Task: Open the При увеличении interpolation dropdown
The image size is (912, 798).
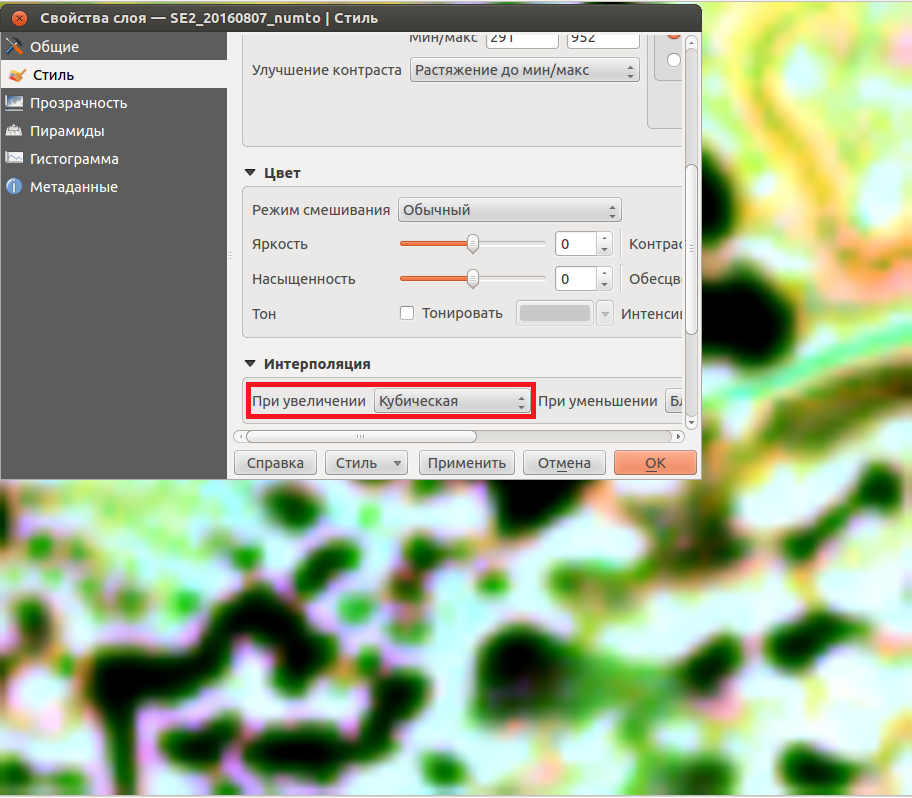Action: (x=450, y=401)
